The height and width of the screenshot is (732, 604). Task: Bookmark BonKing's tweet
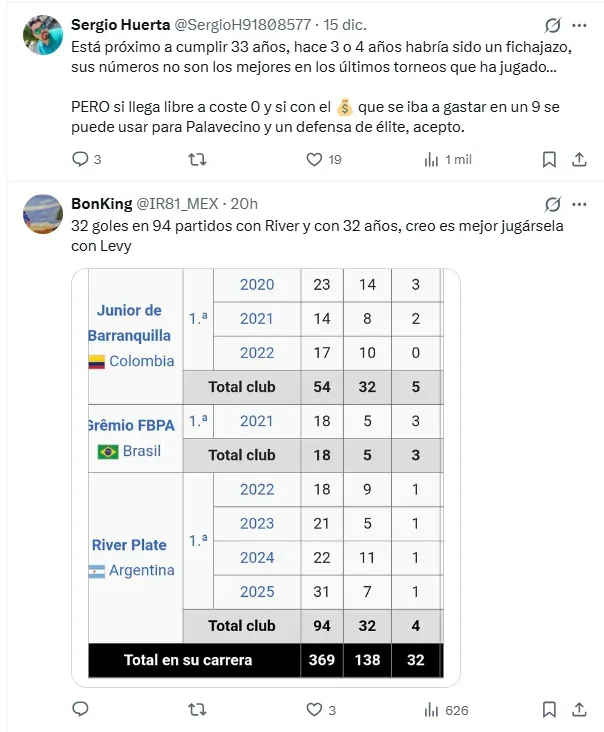[549, 710]
